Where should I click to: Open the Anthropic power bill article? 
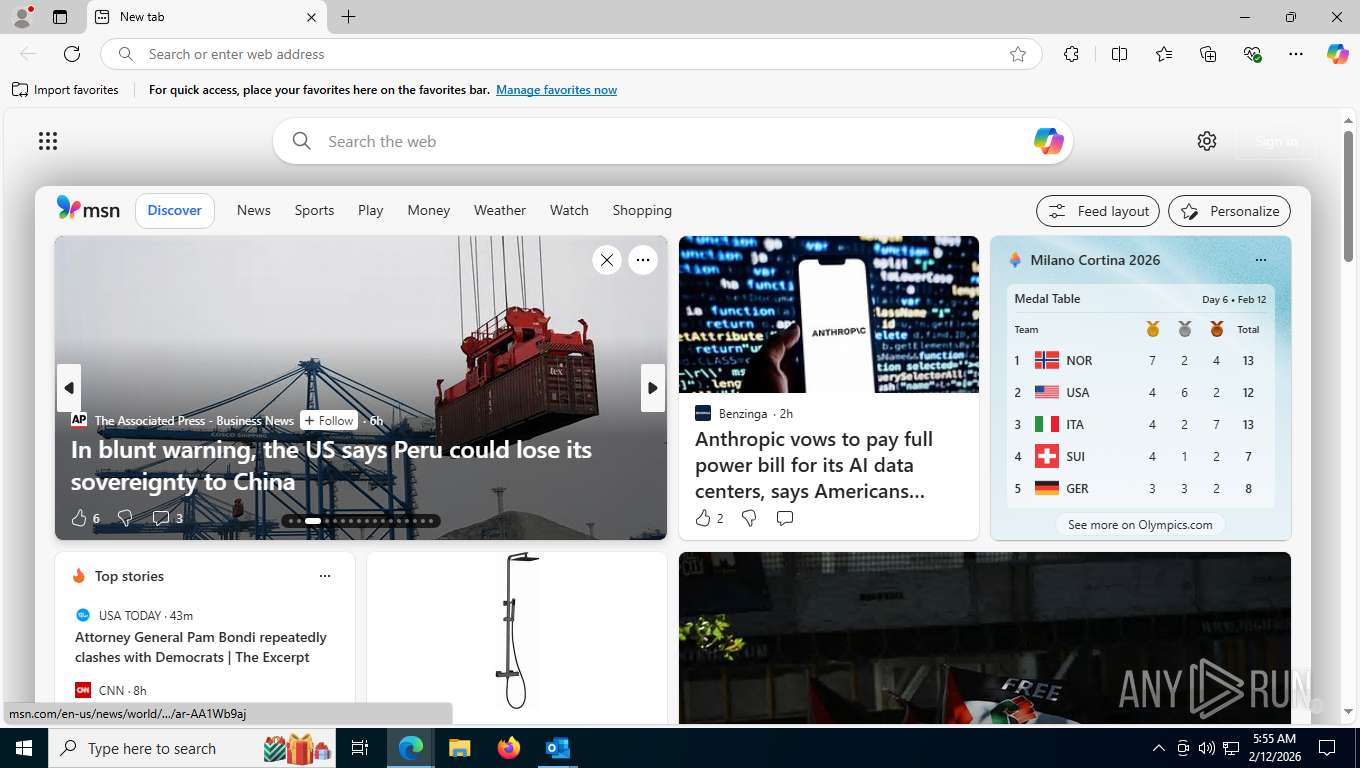pyautogui.click(x=814, y=465)
